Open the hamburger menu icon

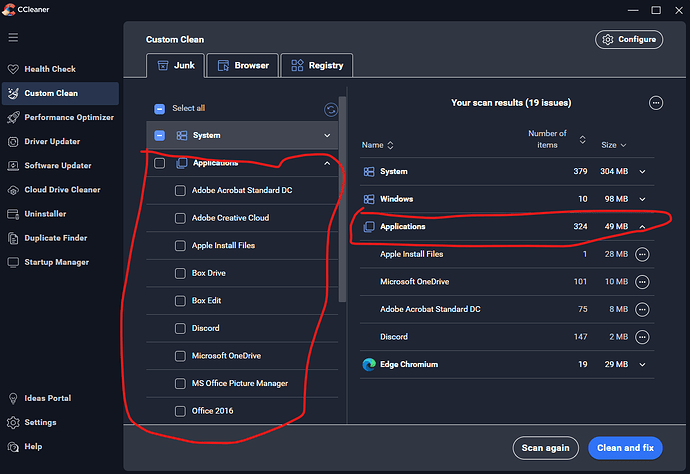tap(13, 37)
